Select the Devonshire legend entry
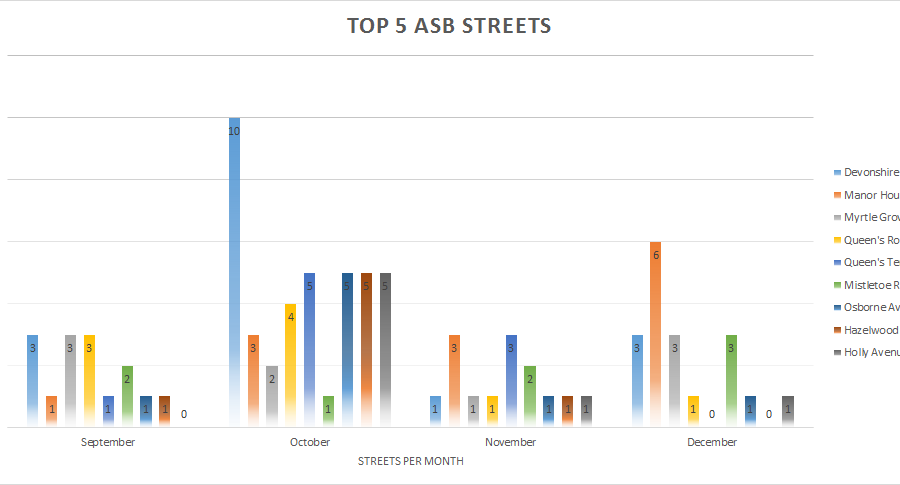The width and height of the screenshot is (900, 485). click(x=870, y=172)
